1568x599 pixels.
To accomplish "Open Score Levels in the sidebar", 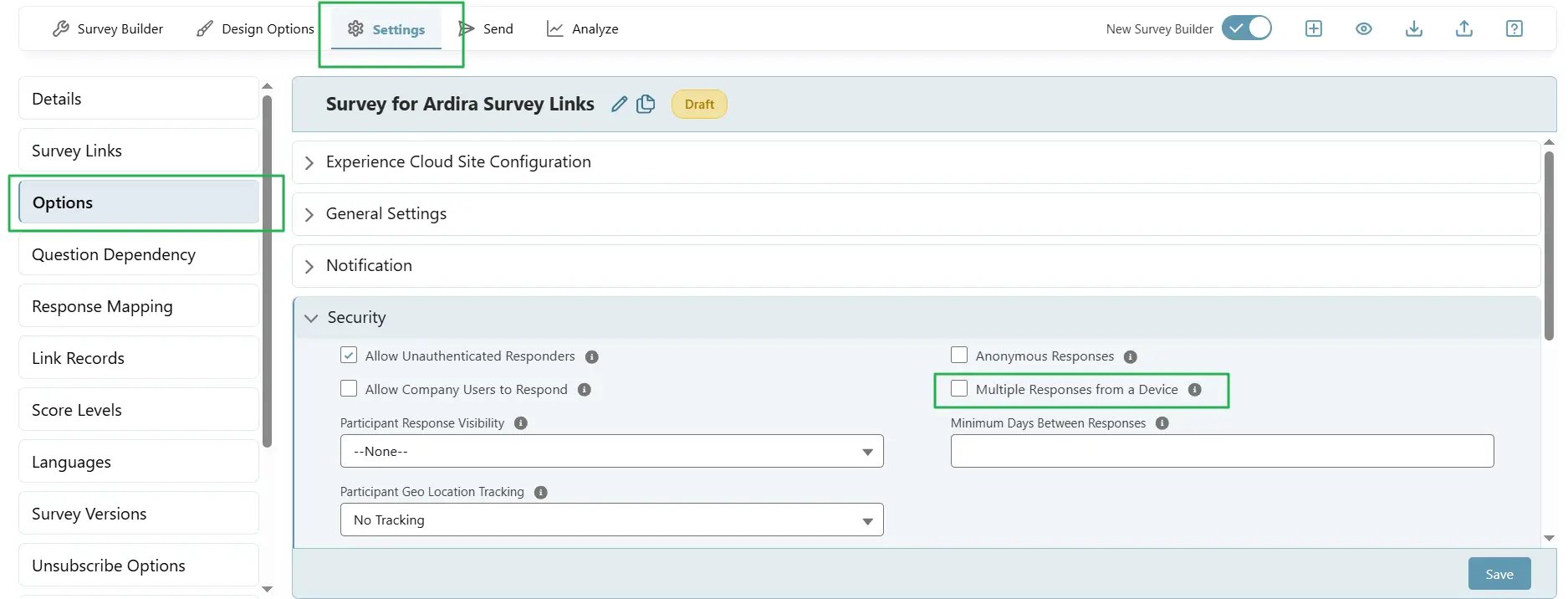I will pos(139,410).
